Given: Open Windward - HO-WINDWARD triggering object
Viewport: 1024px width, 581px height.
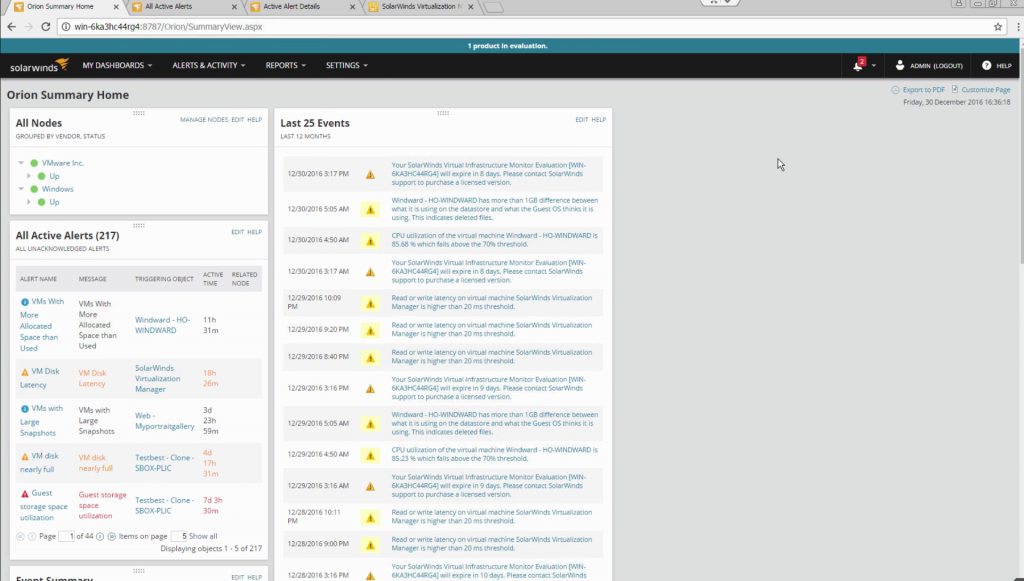Looking at the screenshot, I should click(163, 325).
